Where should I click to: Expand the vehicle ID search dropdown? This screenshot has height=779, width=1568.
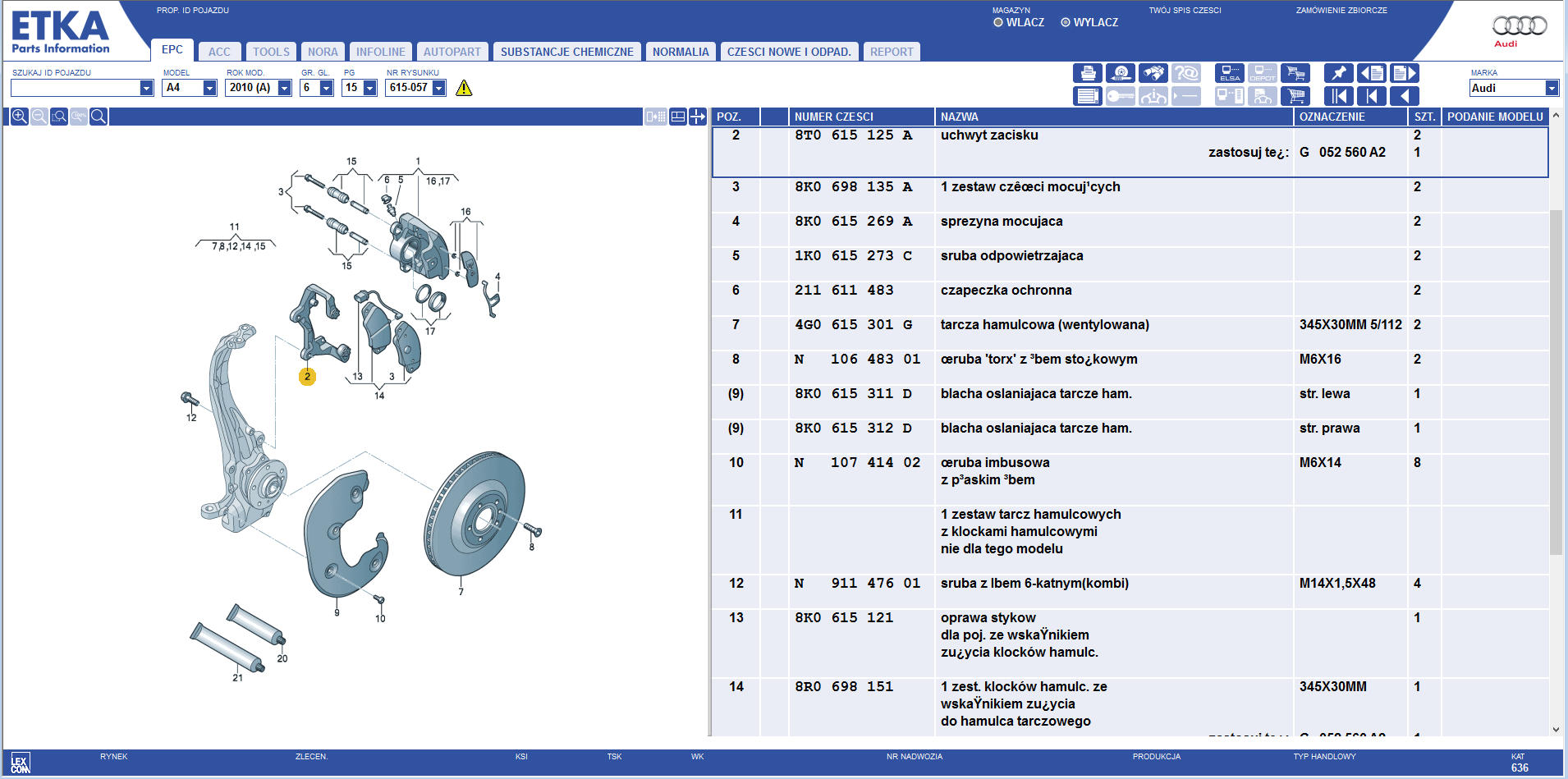tap(146, 88)
